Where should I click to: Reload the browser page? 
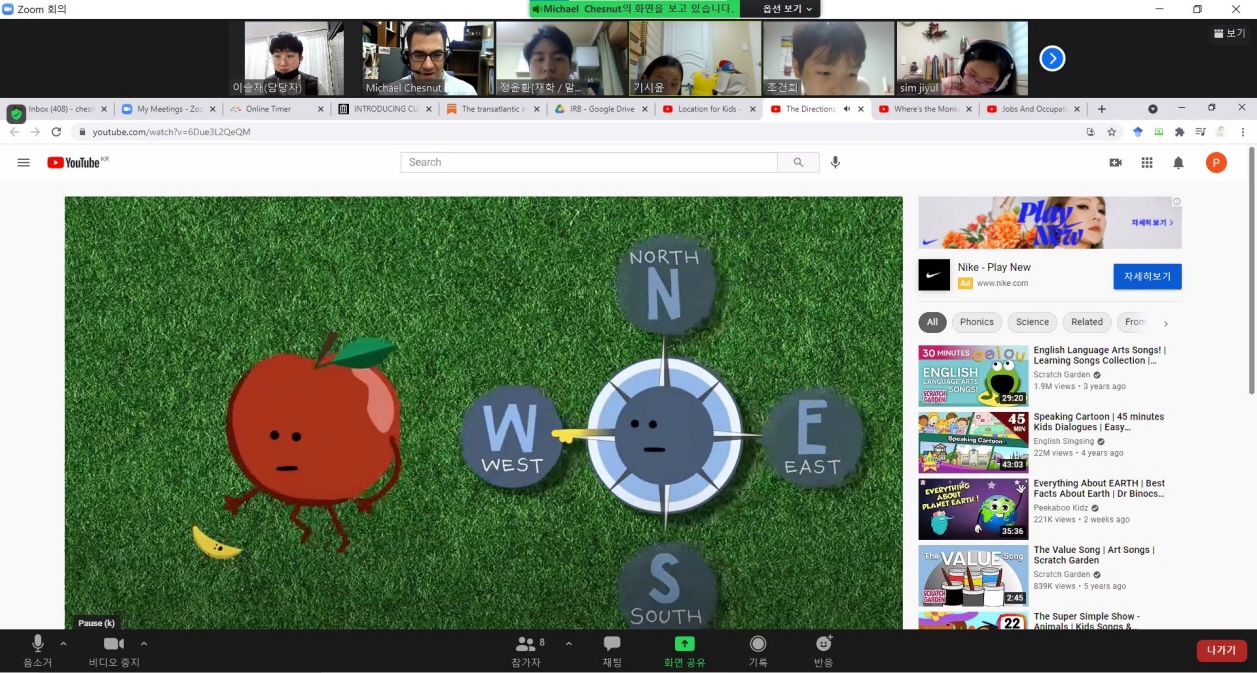point(56,132)
